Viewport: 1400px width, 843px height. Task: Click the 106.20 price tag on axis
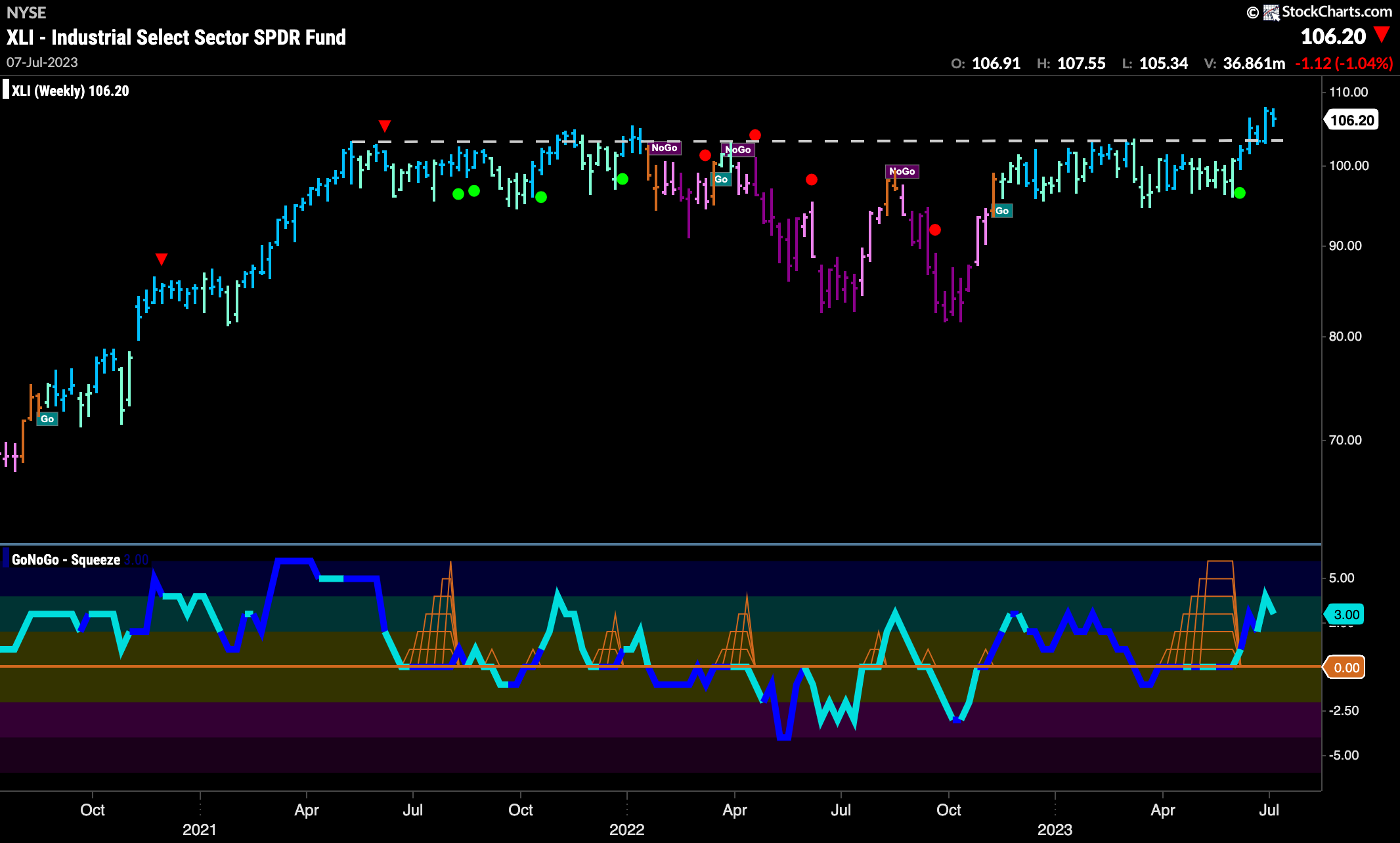click(x=1350, y=120)
